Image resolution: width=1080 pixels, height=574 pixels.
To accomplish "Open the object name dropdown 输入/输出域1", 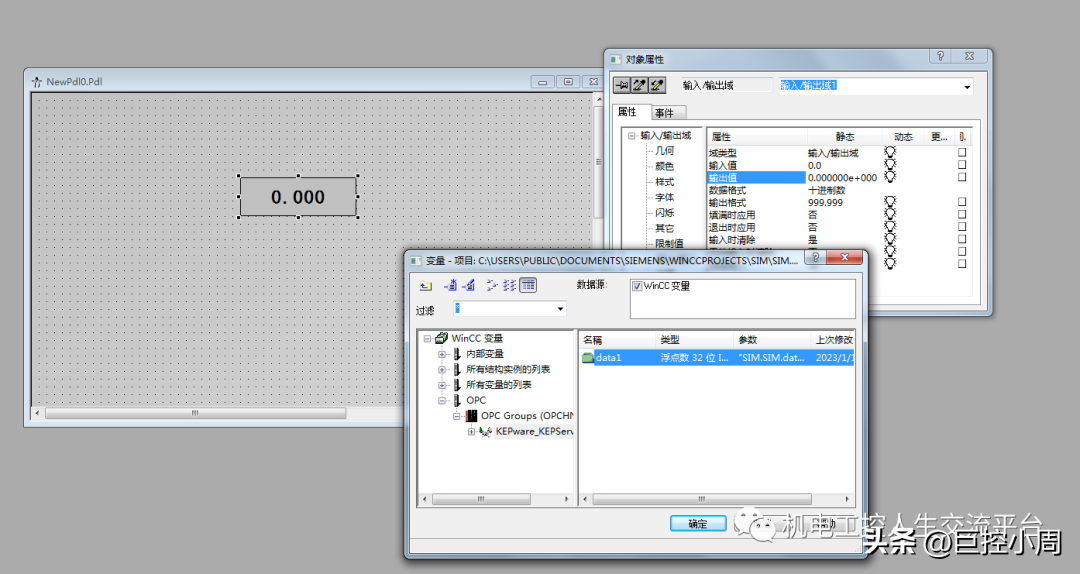I will [x=966, y=87].
